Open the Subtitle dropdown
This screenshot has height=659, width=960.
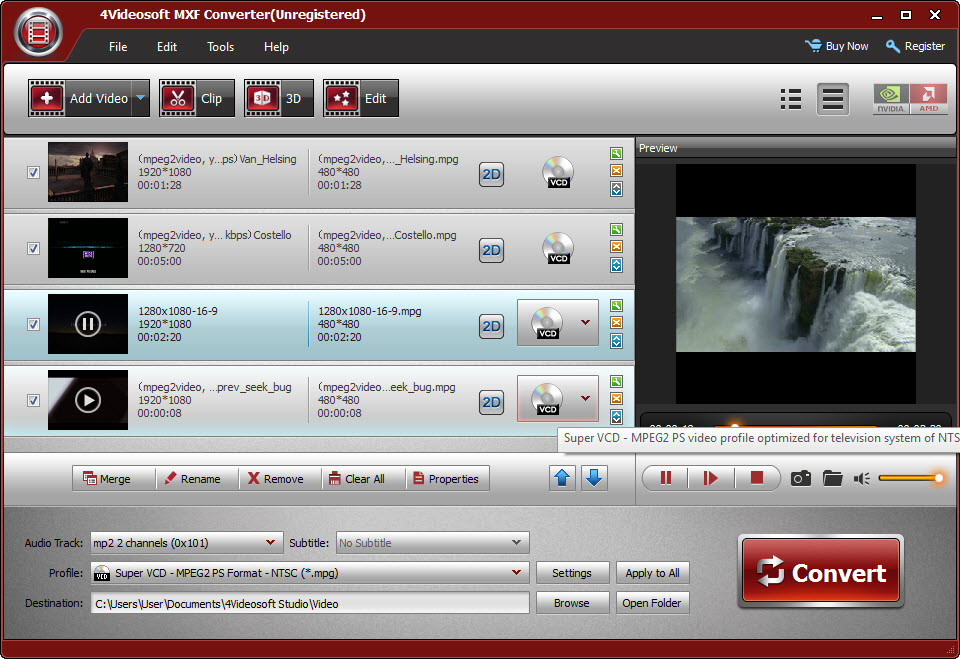click(432, 543)
